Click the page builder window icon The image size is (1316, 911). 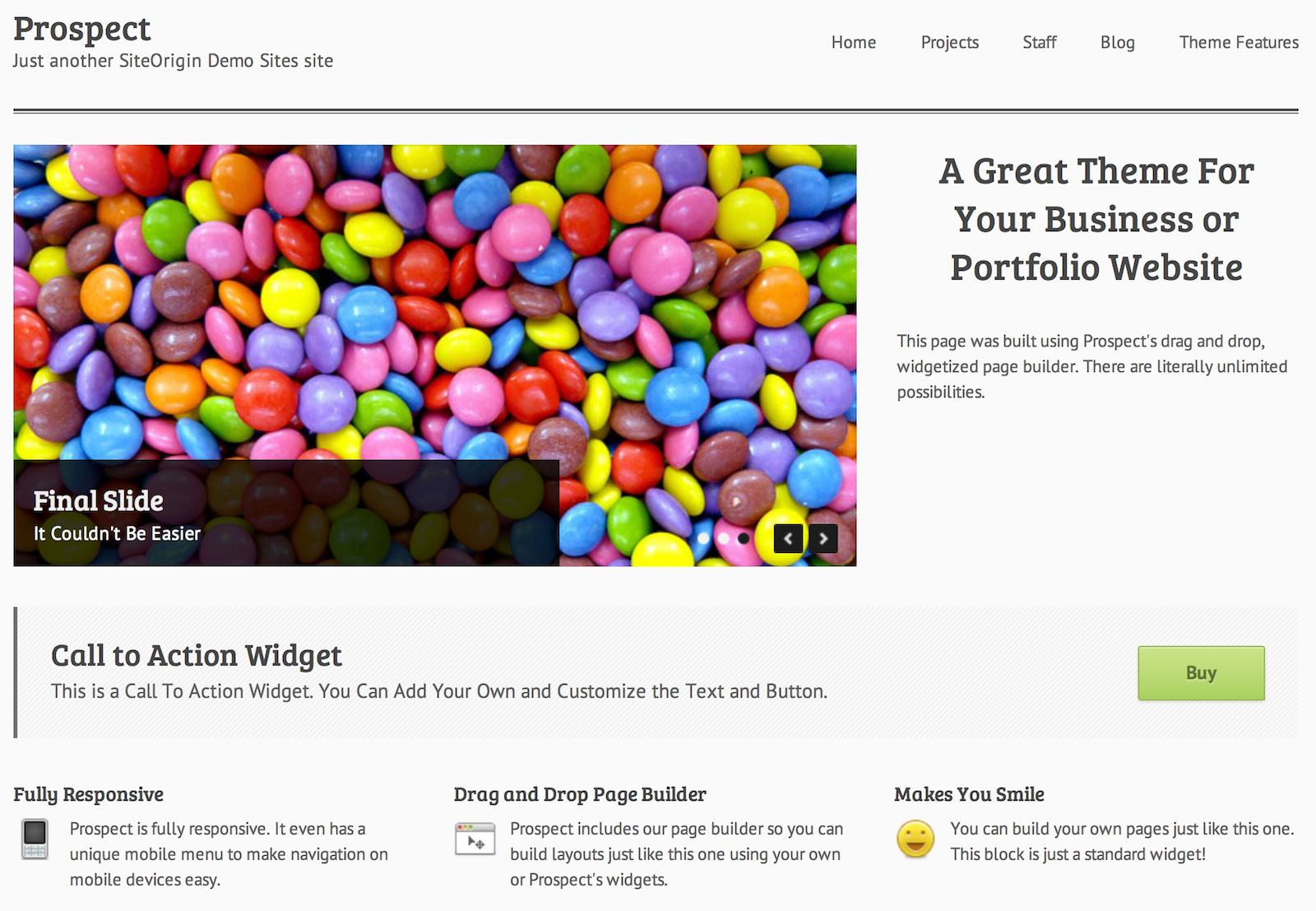click(475, 839)
